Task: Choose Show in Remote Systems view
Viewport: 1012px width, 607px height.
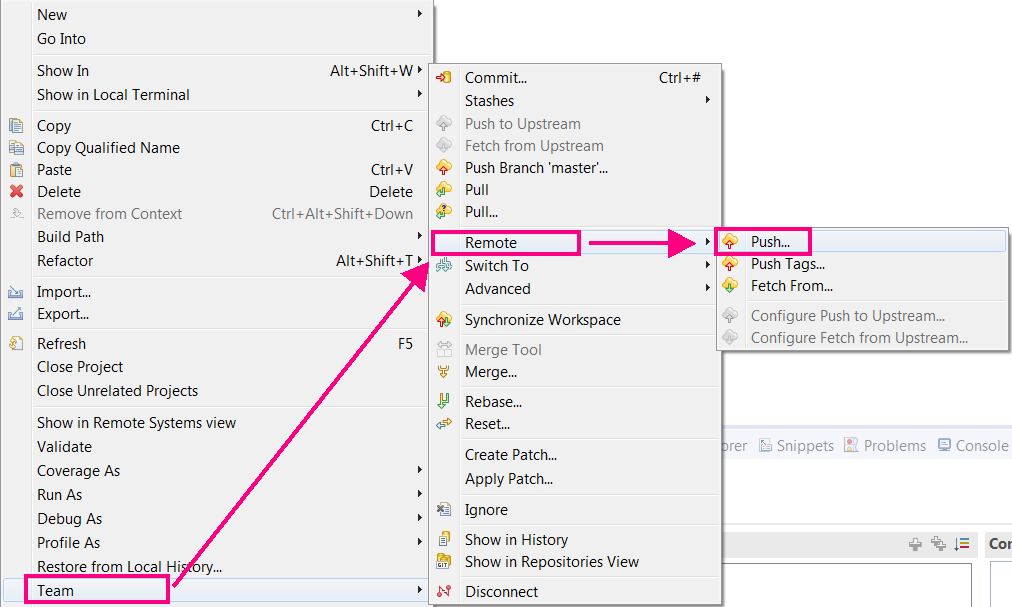Action: 136,423
